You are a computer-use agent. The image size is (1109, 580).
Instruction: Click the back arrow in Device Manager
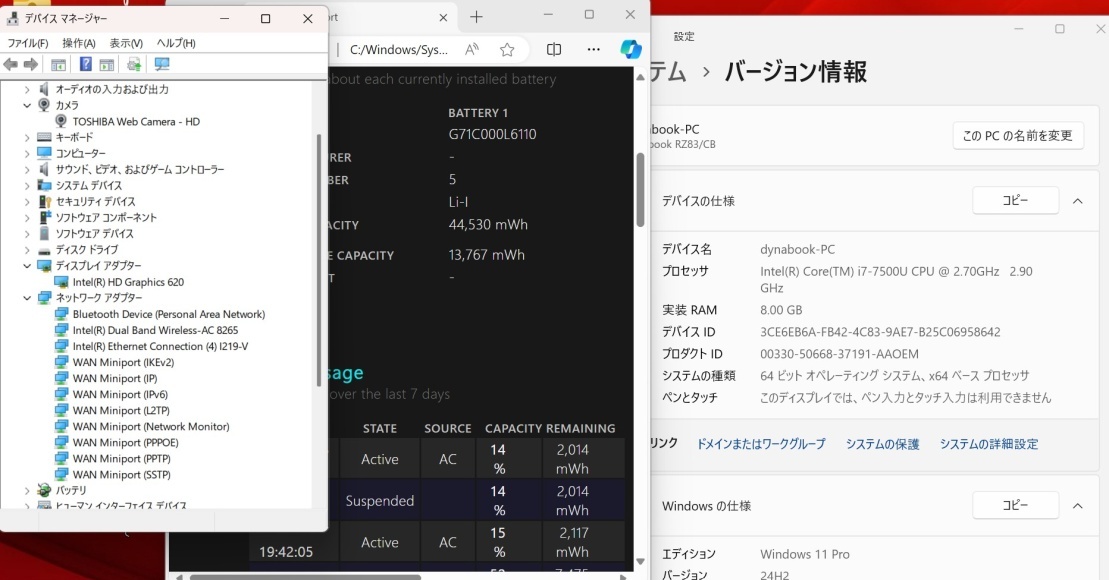pos(10,63)
